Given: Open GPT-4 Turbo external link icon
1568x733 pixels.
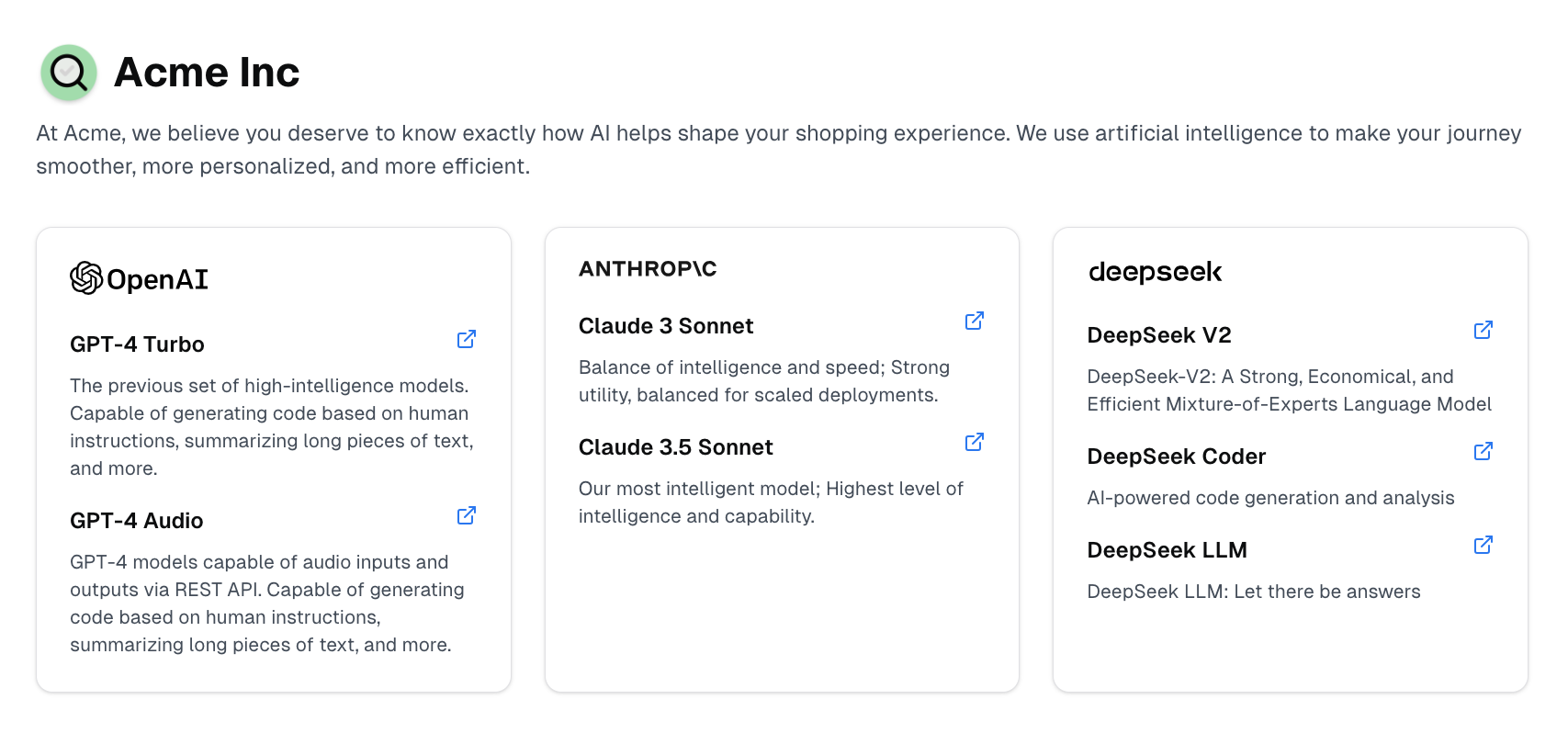Looking at the screenshot, I should (467, 339).
